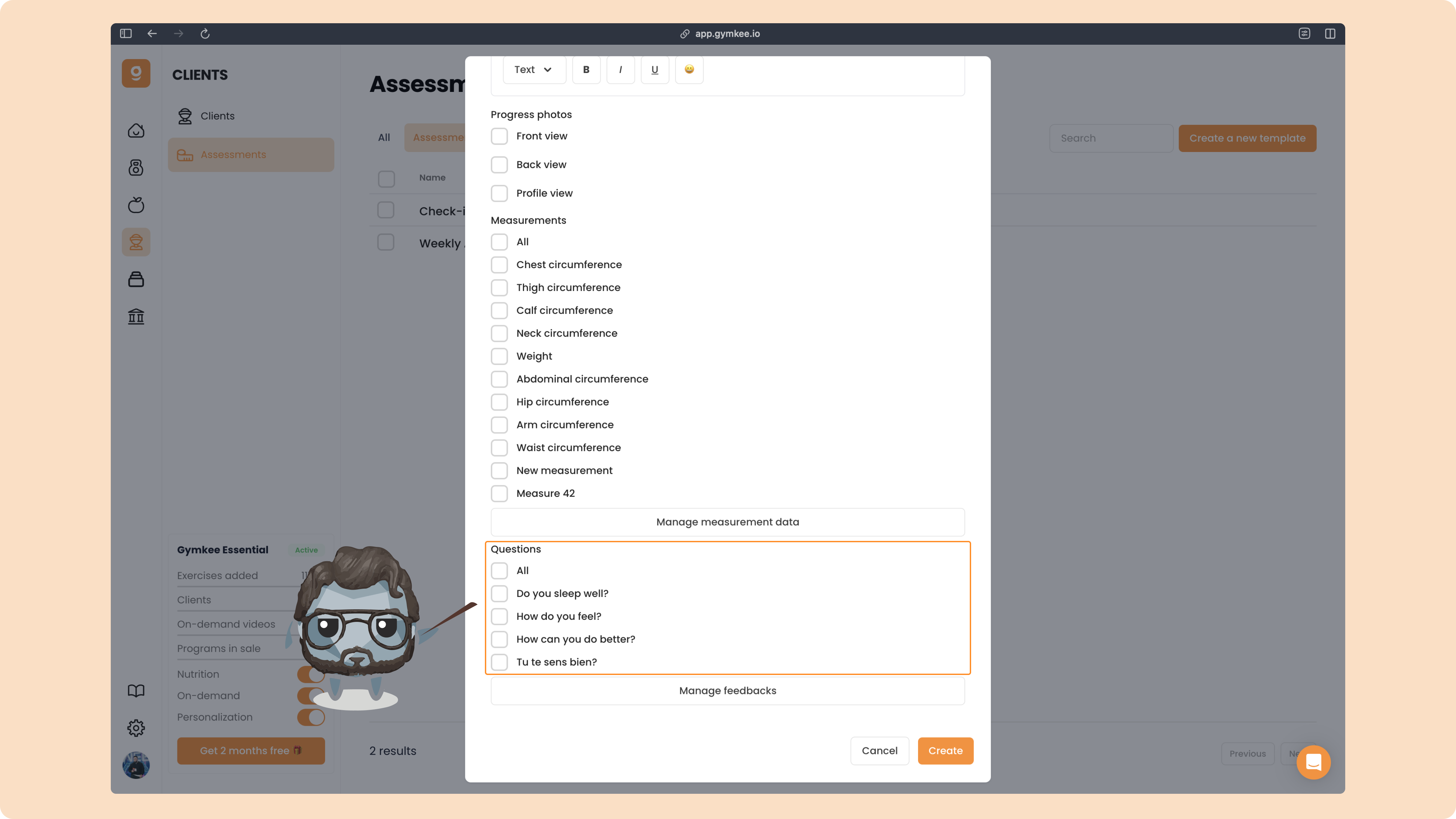Toggle bold formatting in the editor

pos(586,70)
